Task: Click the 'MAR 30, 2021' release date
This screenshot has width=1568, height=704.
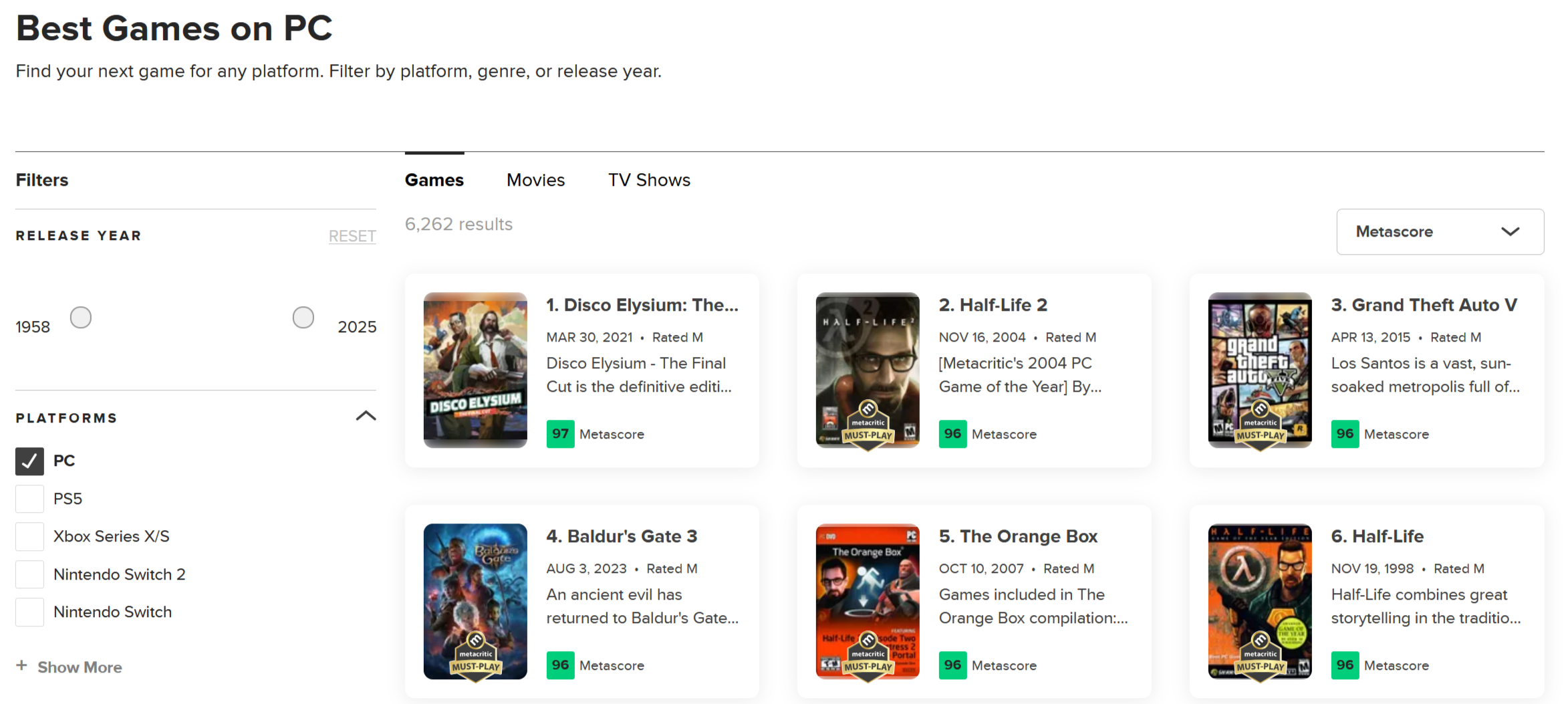Action: pyautogui.click(x=590, y=338)
